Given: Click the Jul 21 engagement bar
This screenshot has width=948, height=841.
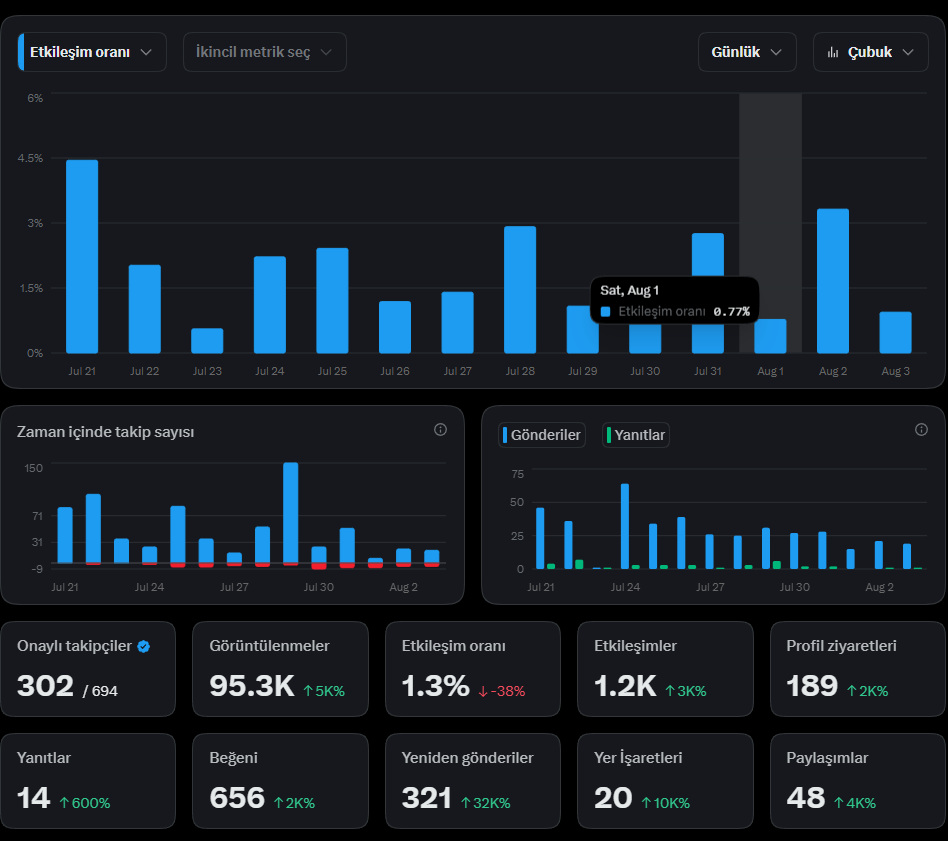Looking at the screenshot, I should 82,256.
